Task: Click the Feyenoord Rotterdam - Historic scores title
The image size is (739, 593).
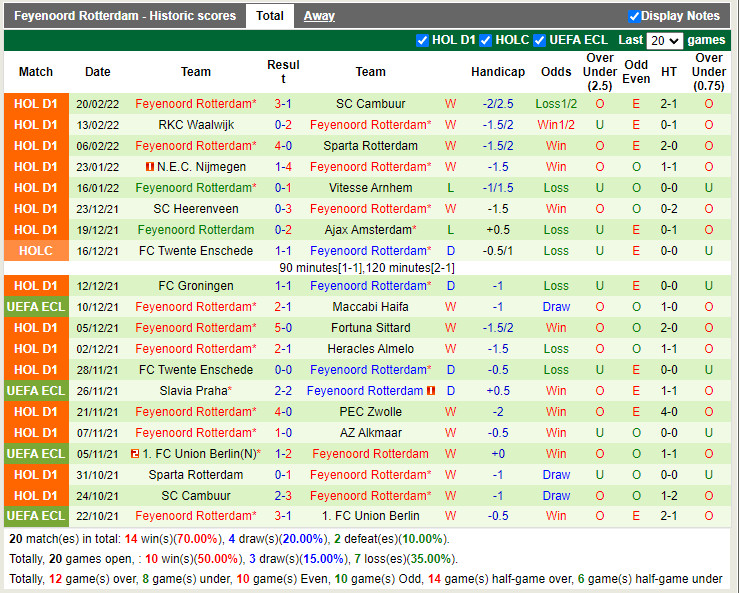Action: click(125, 16)
